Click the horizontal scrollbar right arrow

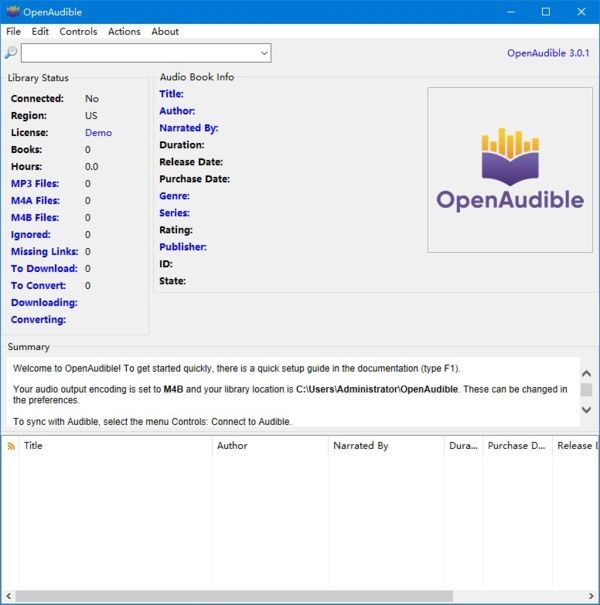click(x=592, y=596)
